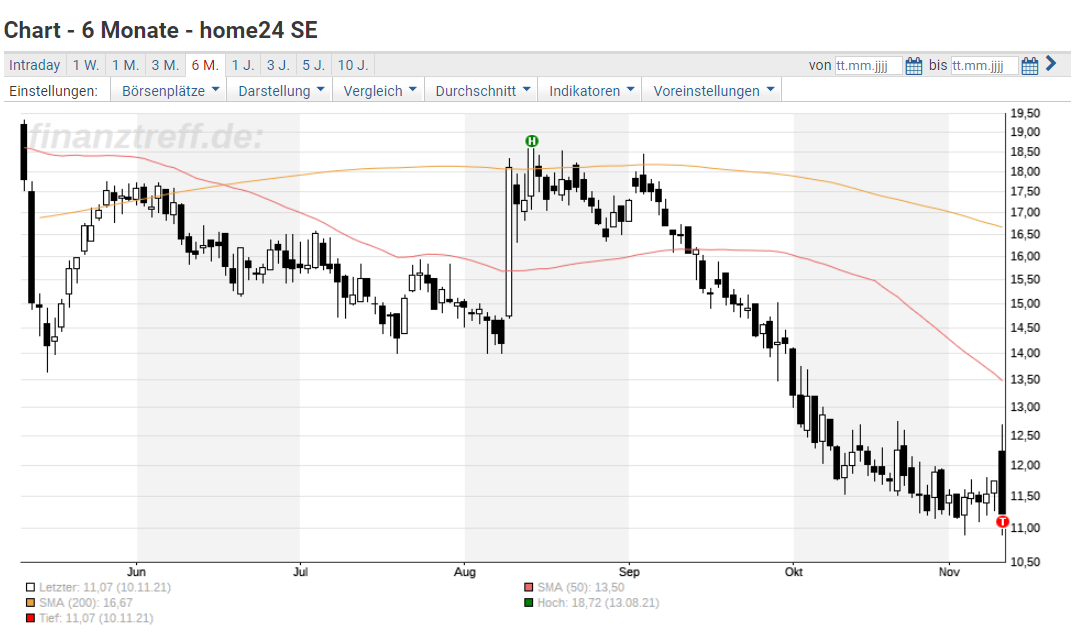Click the 'Jun' x-axis label
This screenshot has height=635, width=1081.
point(137,572)
